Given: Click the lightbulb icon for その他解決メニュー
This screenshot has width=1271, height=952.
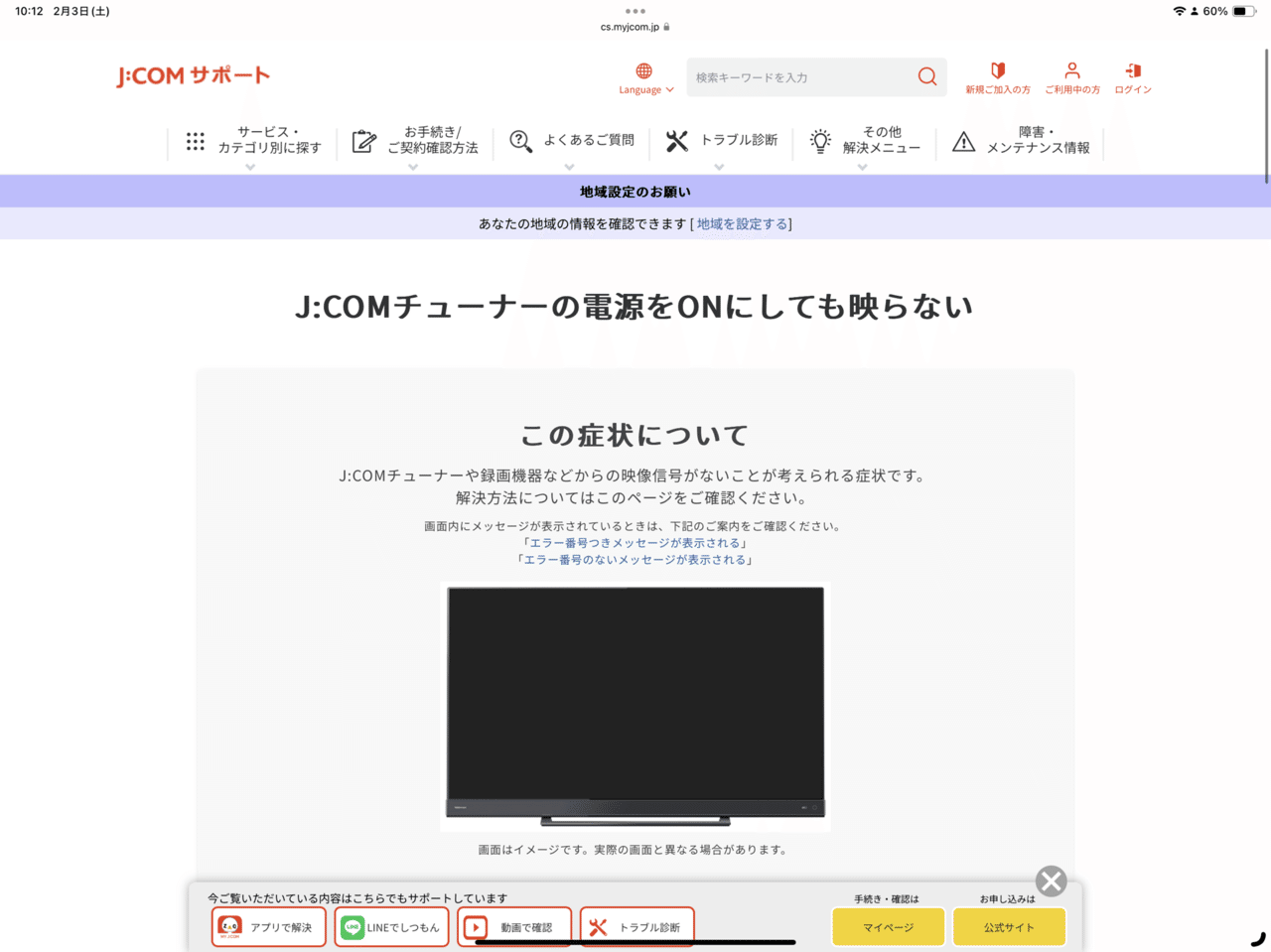Looking at the screenshot, I should click(x=820, y=141).
